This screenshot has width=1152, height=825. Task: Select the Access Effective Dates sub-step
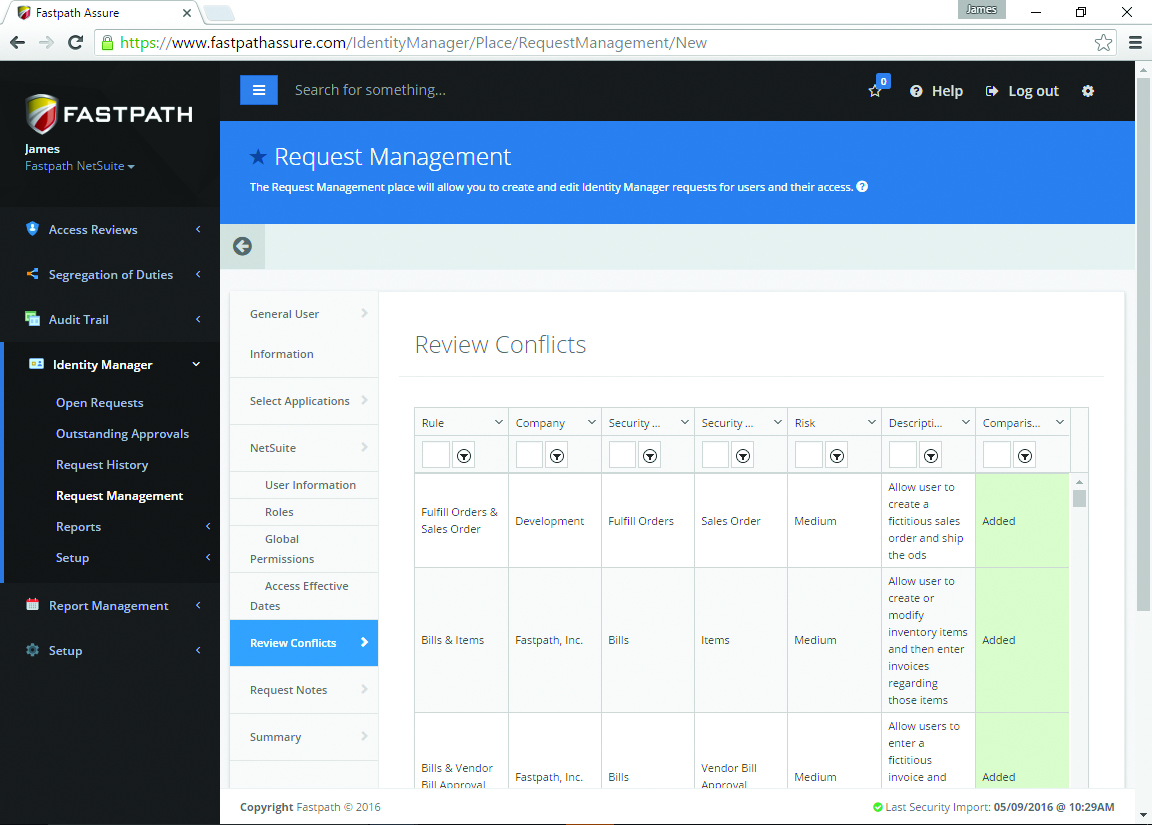click(x=304, y=596)
